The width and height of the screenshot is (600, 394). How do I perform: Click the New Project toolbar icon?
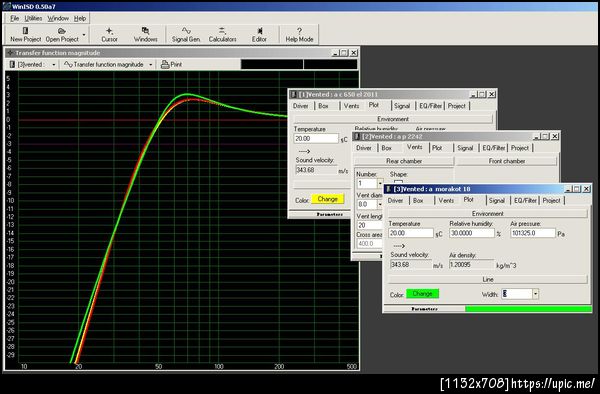(x=25, y=34)
